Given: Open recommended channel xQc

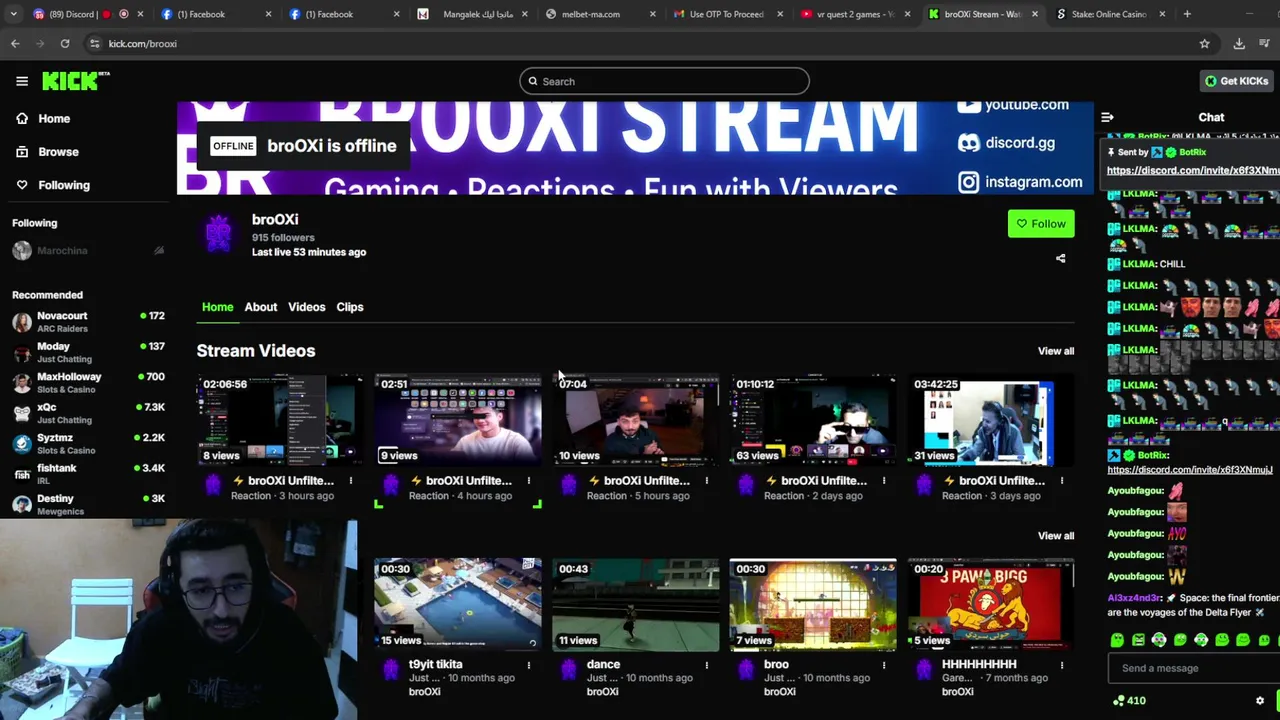Looking at the screenshot, I should tap(88, 413).
